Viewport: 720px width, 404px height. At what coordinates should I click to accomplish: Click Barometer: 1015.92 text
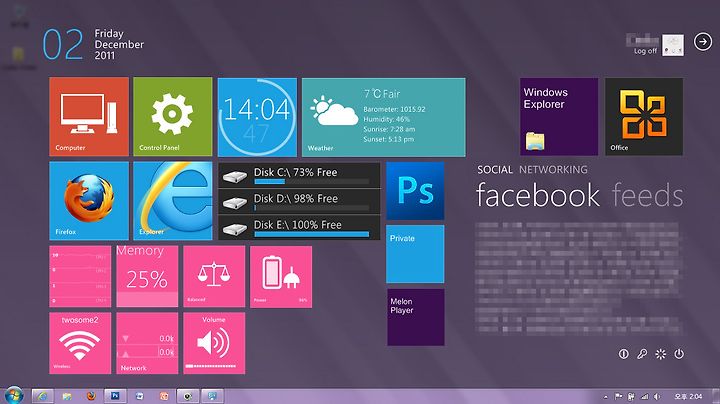[x=394, y=109]
